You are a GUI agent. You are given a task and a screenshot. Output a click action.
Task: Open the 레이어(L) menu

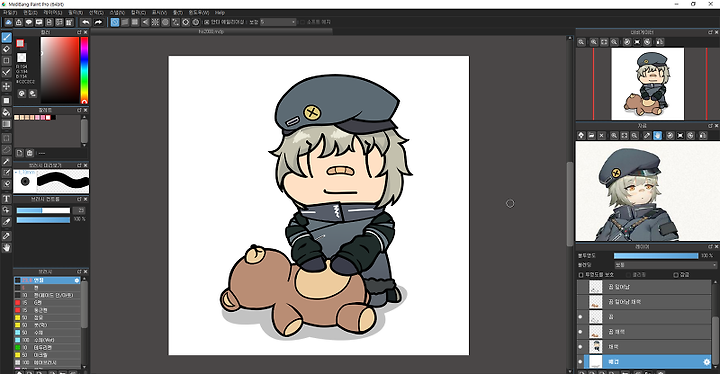coord(52,13)
